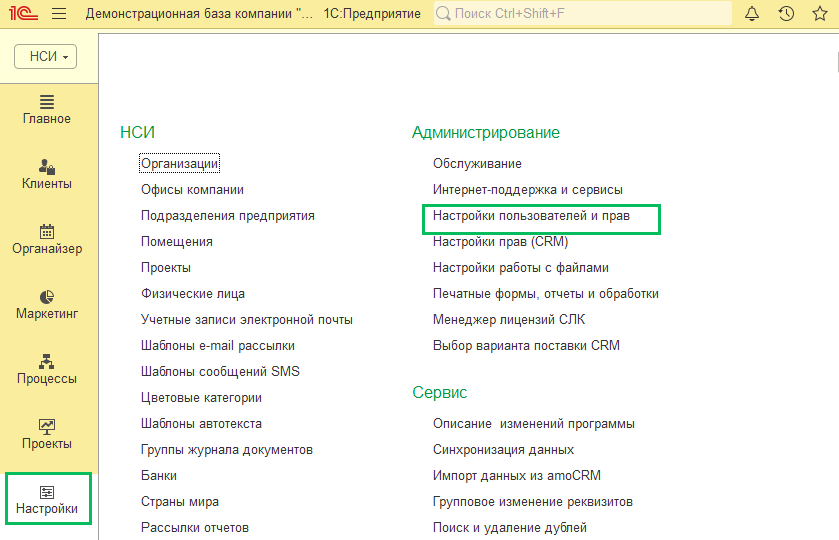Open history clock icon
Screen dimensions: 839x540
pos(786,13)
